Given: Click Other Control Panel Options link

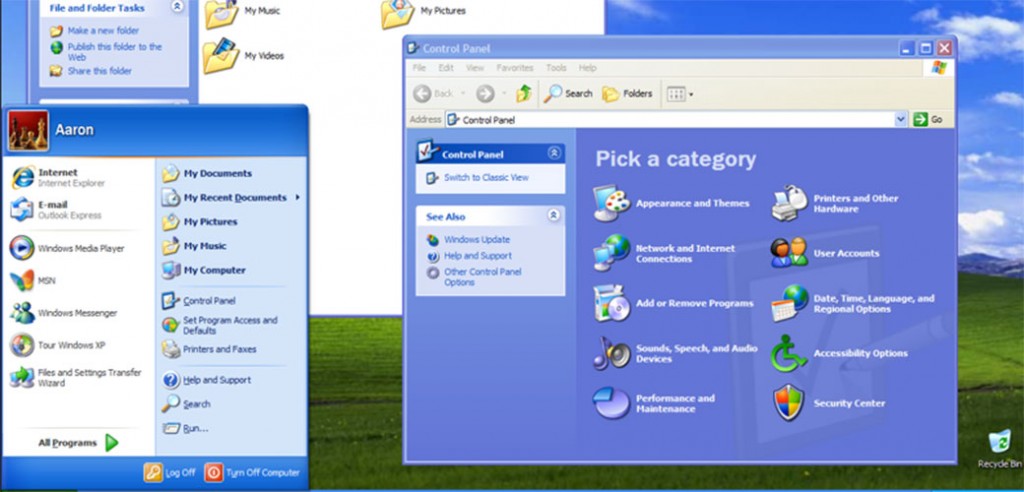Looking at the screenshot, I should click(482, 277).
